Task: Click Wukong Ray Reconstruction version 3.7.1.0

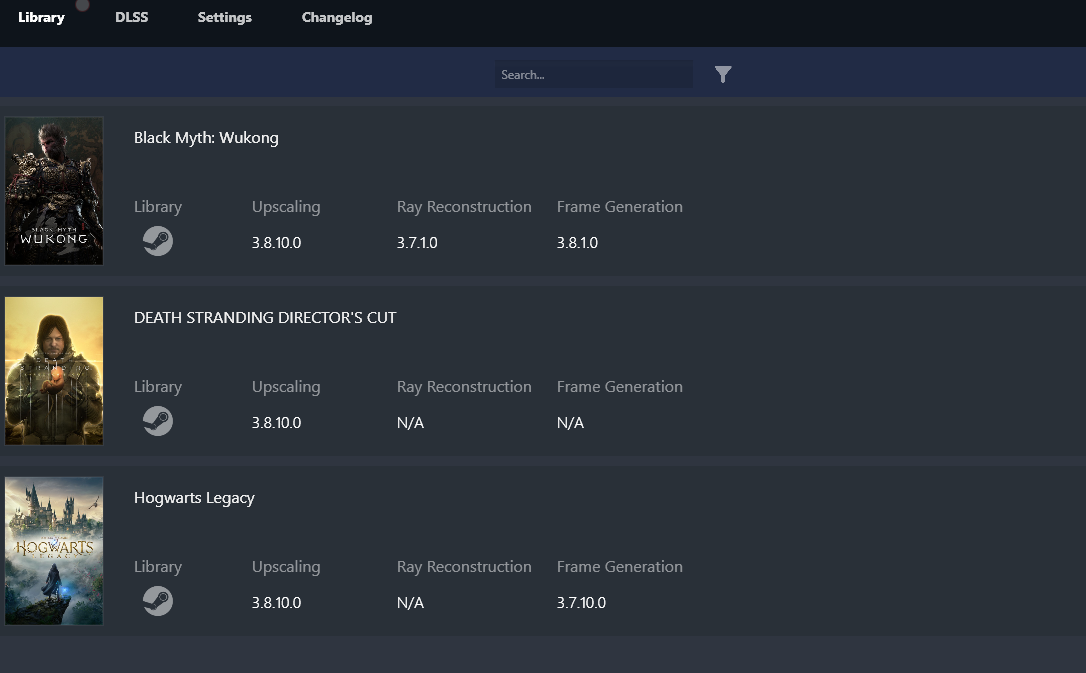Action: click(x=417, y=242)
